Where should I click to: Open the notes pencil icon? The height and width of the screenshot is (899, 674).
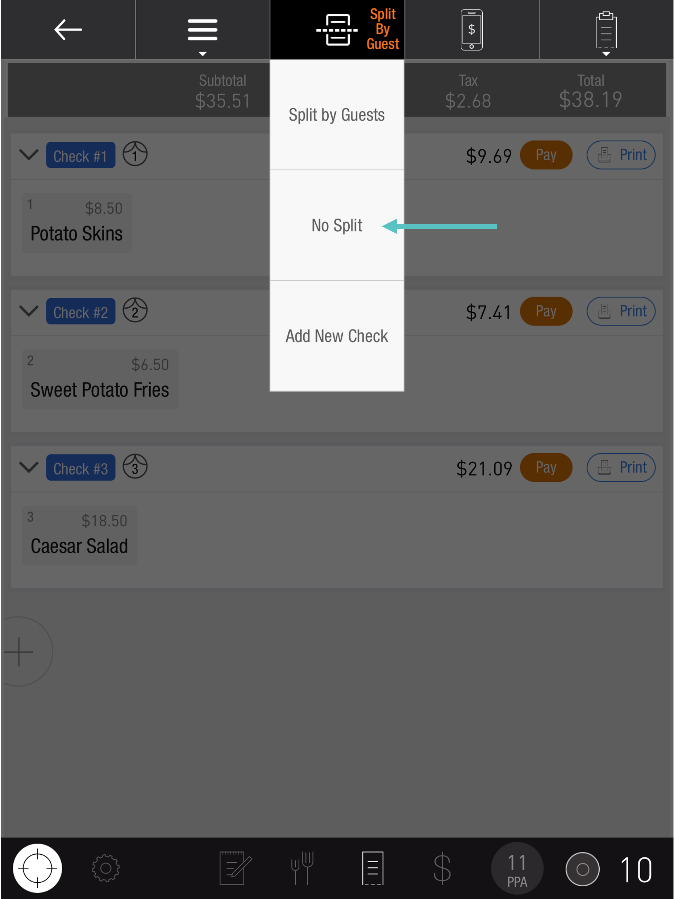point(235,868)
